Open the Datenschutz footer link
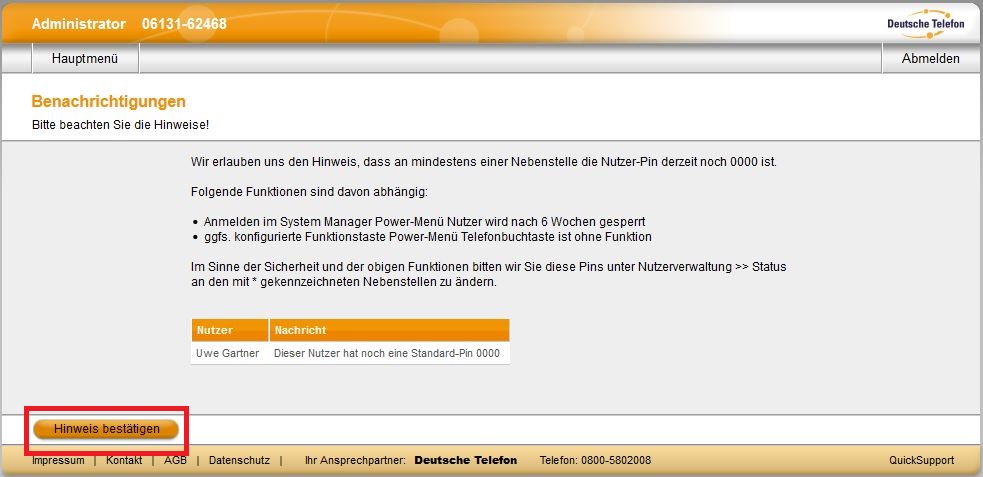The height and width of the screenshot is (477, 983). click(239, 461)
